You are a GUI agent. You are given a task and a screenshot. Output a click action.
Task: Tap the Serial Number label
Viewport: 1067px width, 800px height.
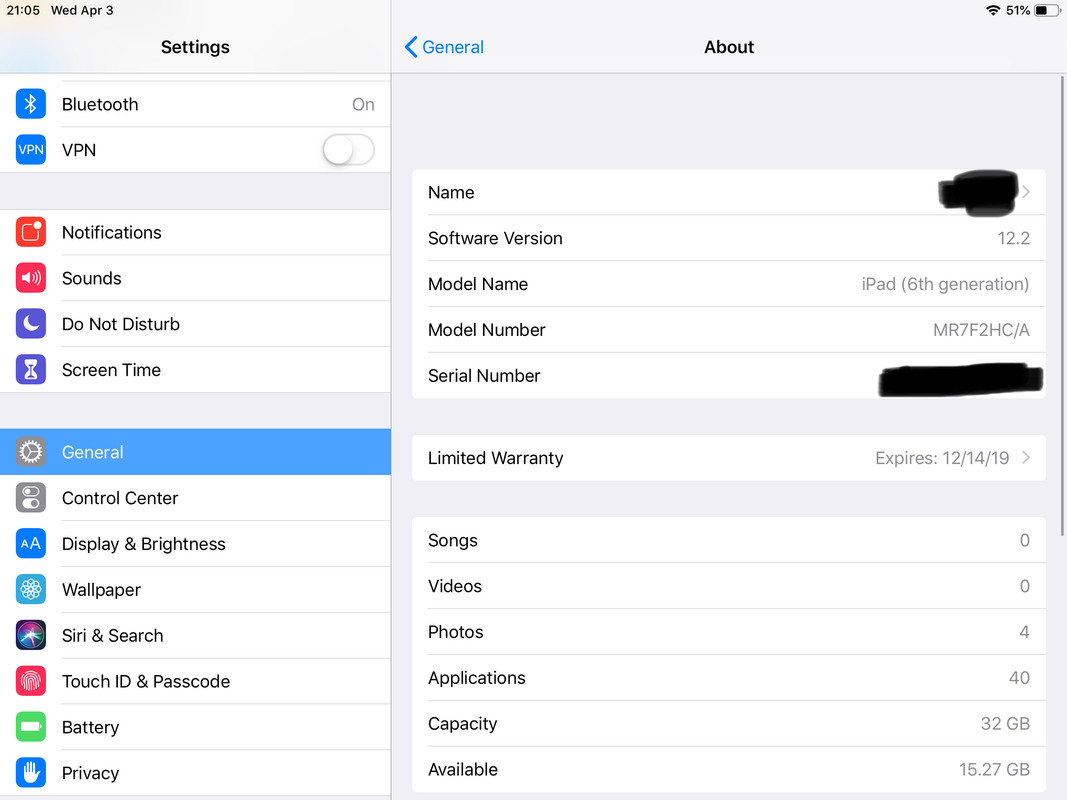click(484, 376)
